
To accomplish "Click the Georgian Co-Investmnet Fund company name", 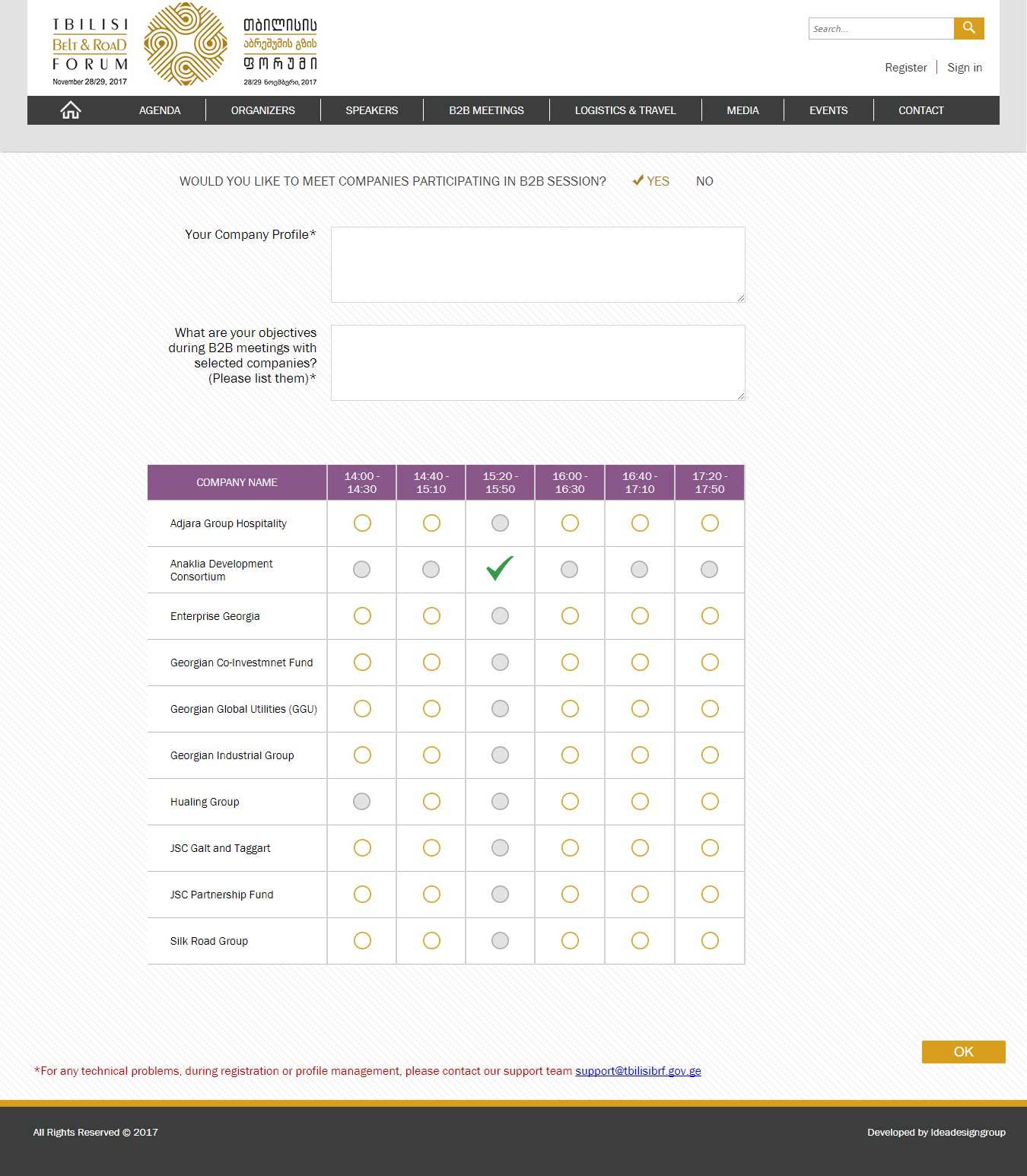I will pyautogui.click(x=242, y=663).
